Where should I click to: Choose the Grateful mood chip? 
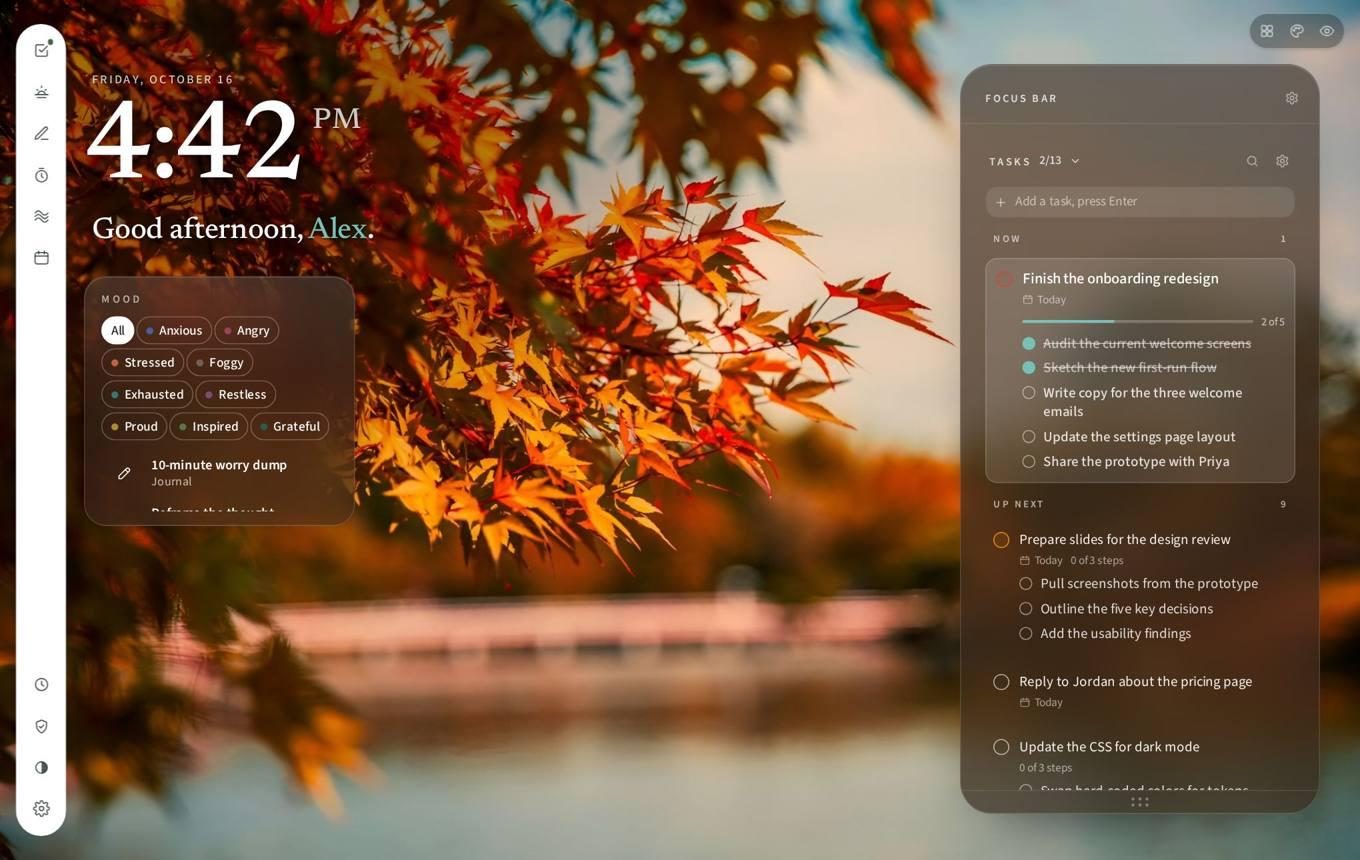click(289, 427)
